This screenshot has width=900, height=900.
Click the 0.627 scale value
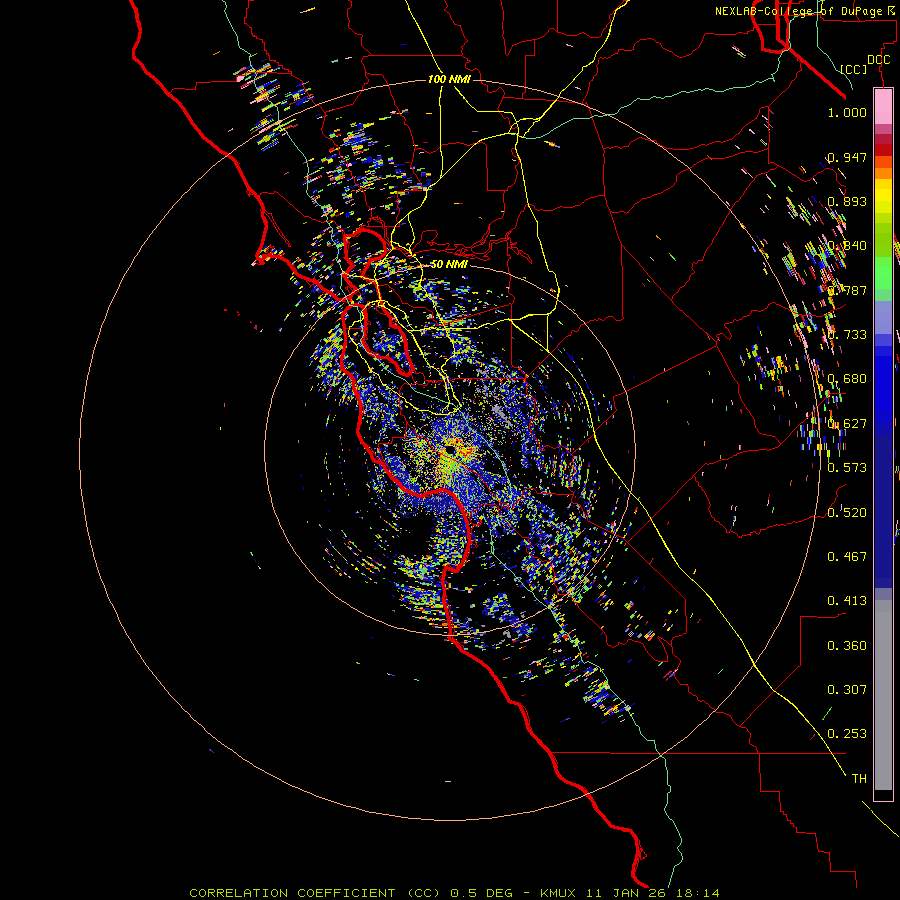tap(847, 424)
